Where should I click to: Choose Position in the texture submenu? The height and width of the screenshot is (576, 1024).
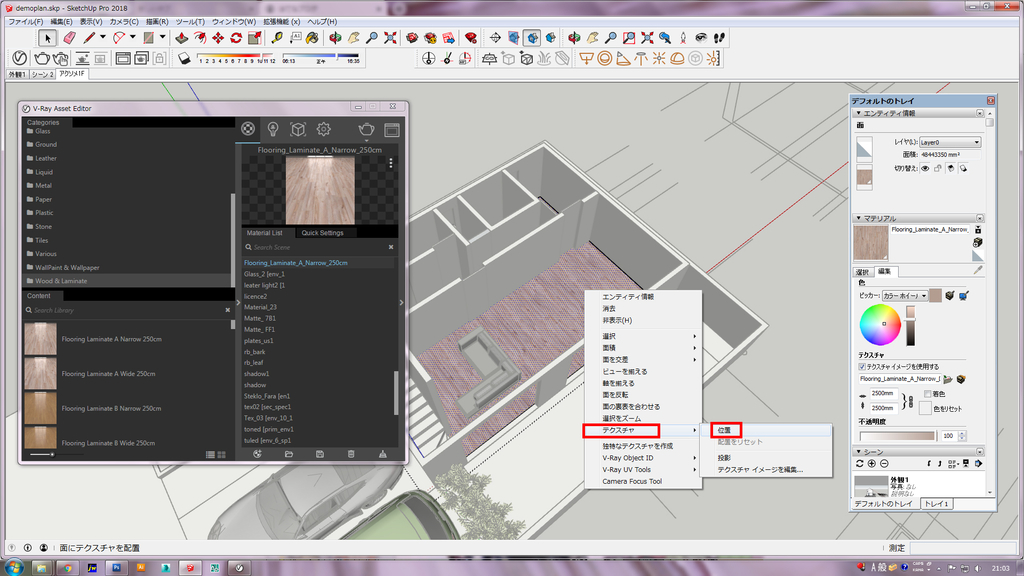pos(725,430)
